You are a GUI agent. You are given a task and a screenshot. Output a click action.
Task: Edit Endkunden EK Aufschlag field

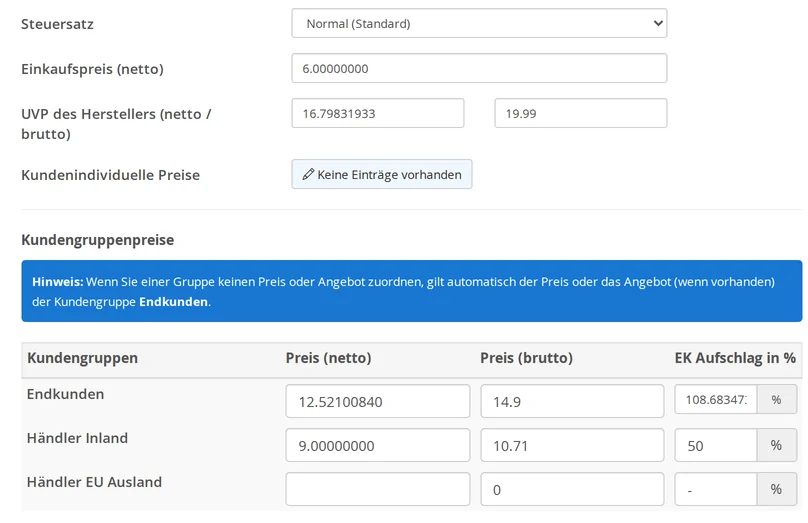pos(716,399)
